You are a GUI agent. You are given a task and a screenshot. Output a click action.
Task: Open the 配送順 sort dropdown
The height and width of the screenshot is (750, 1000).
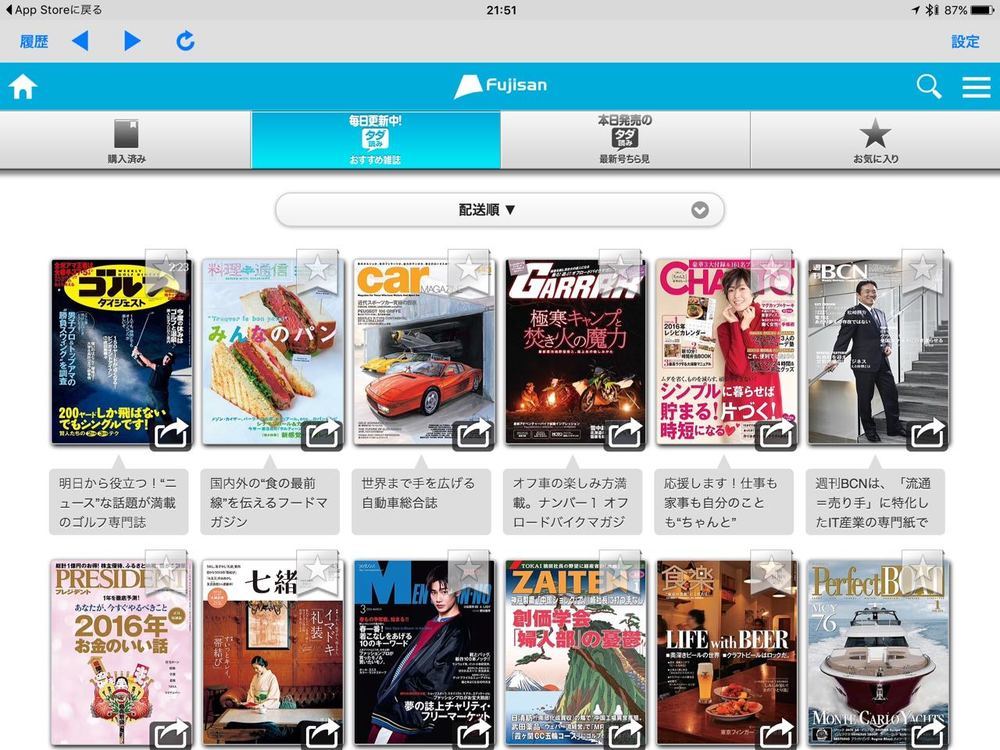(x=499, y=210)
